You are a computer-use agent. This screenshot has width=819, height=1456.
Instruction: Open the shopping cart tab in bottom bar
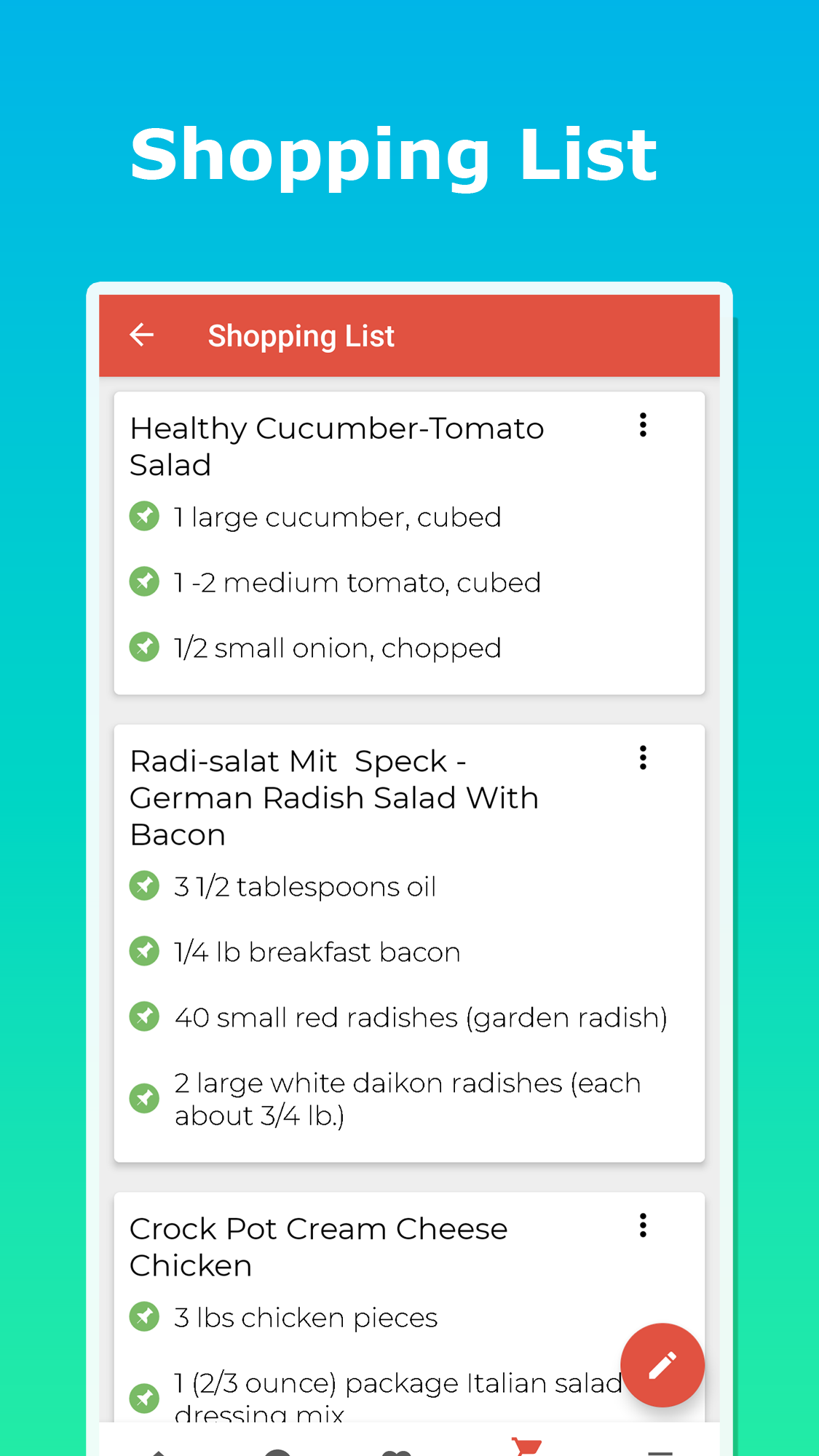pos(526,1447)
